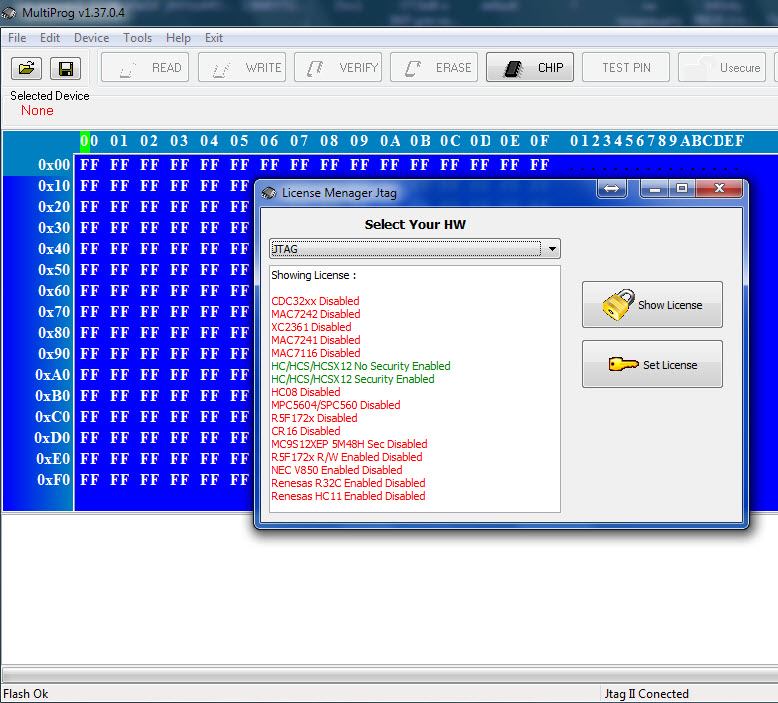The width and height of the screenshot is (778, 703).
Task: Click the Usecure toolbar button
Action: (x=722, y=67)
